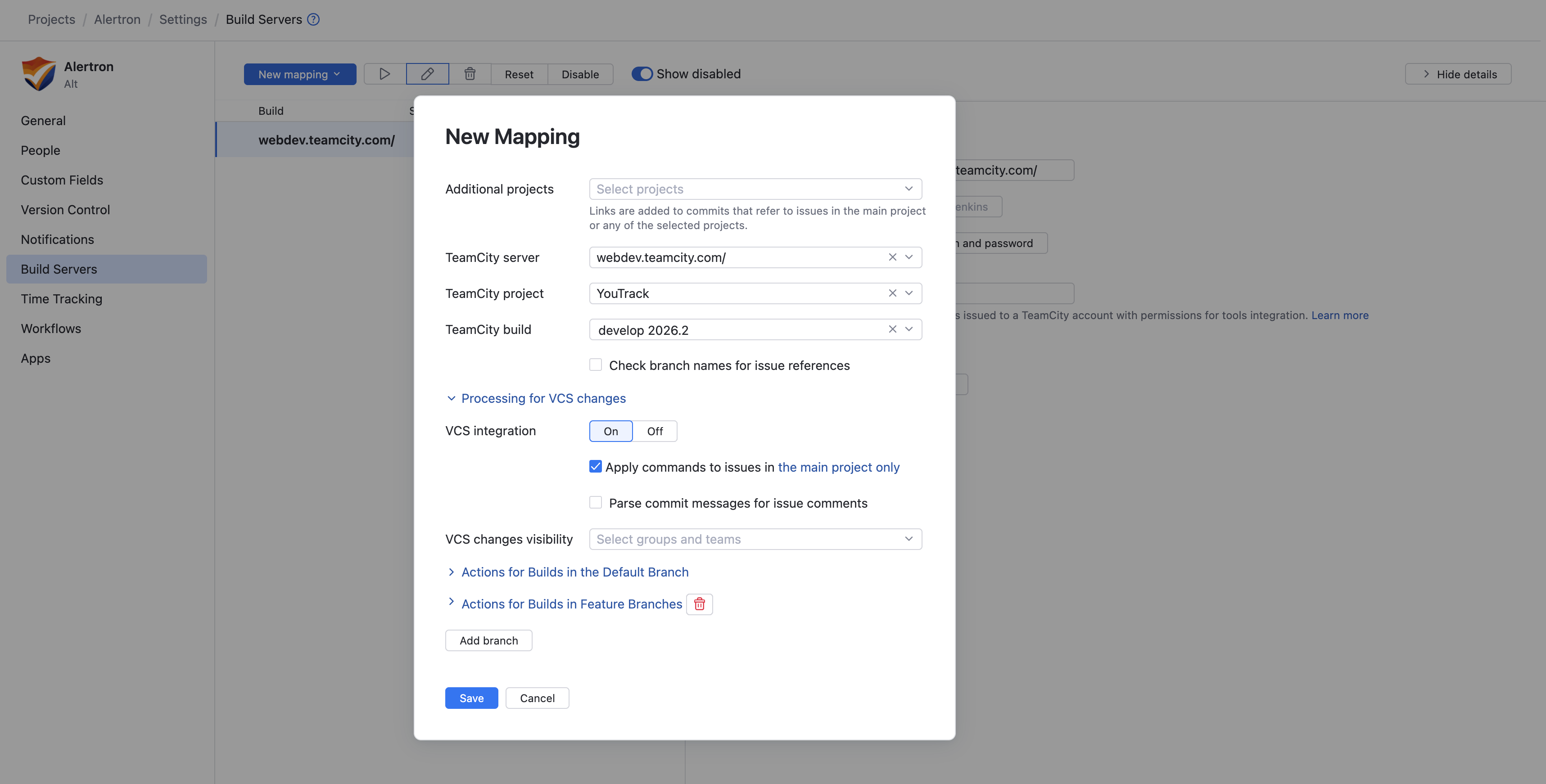Click the Cancel button
Screen dimensions: 1546x784
click(537, 698)
